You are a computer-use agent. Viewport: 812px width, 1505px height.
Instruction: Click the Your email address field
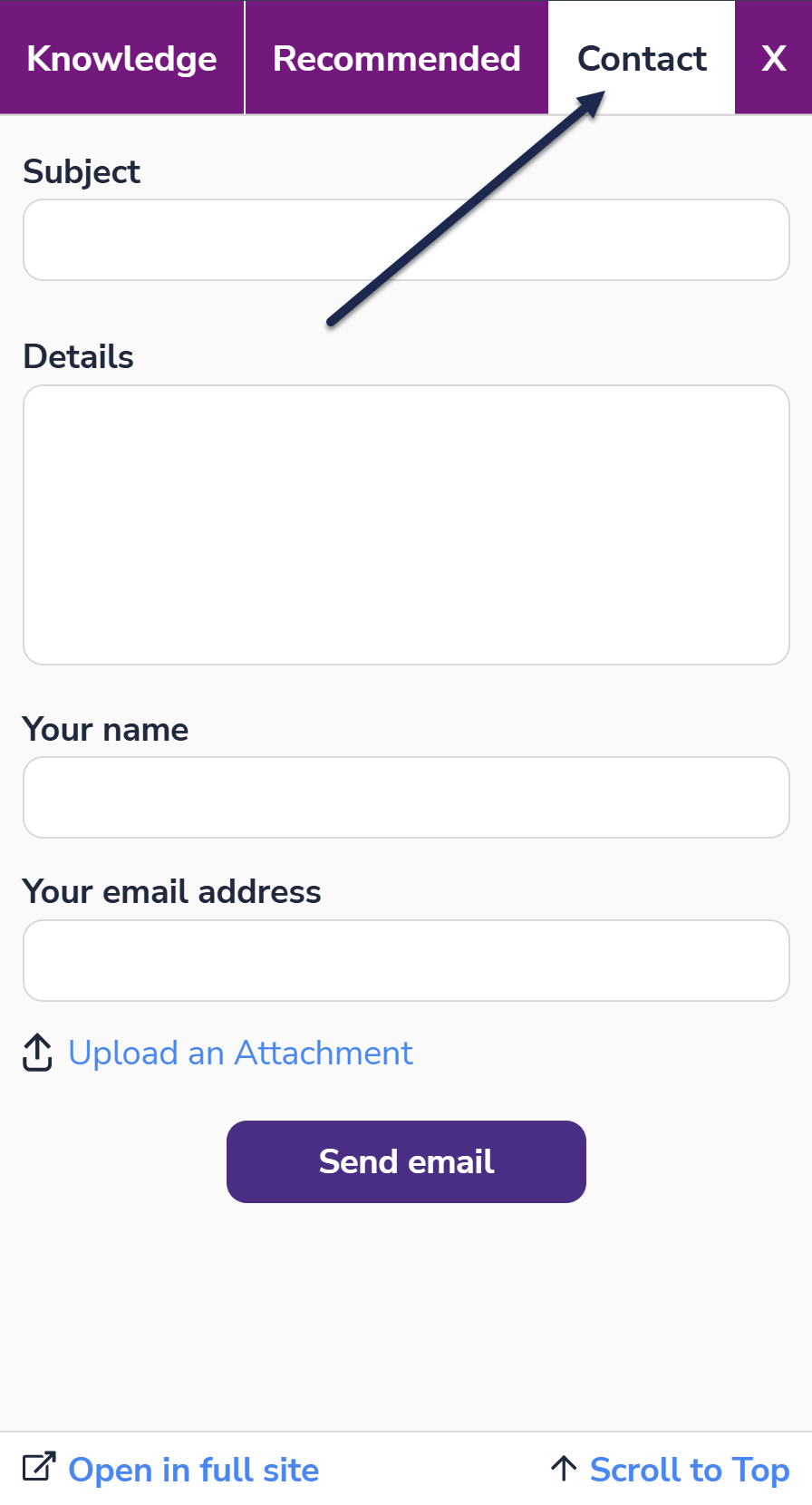(406, 961)
